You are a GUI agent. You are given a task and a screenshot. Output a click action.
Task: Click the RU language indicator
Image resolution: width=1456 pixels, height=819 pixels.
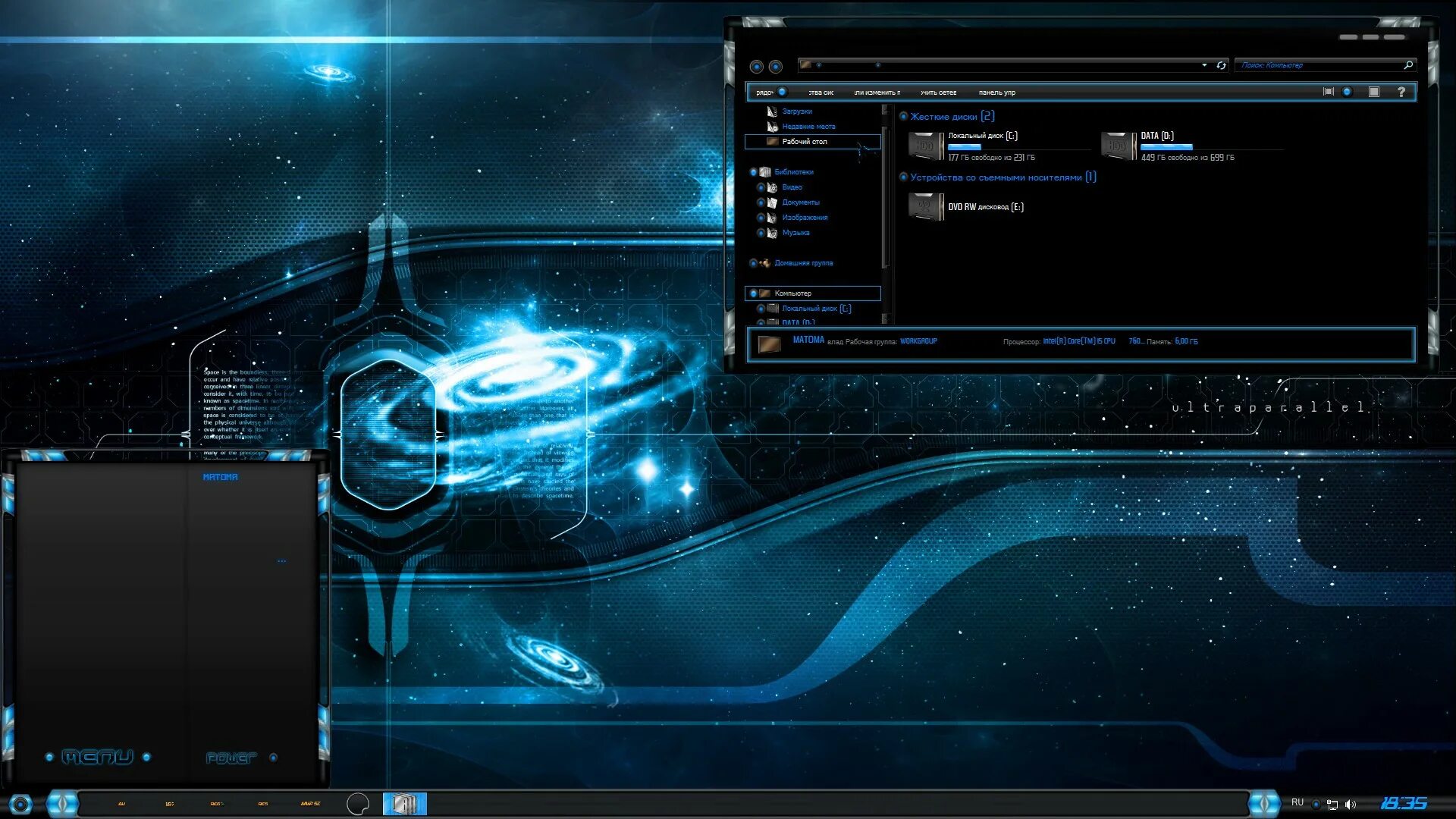point(1298,802)
